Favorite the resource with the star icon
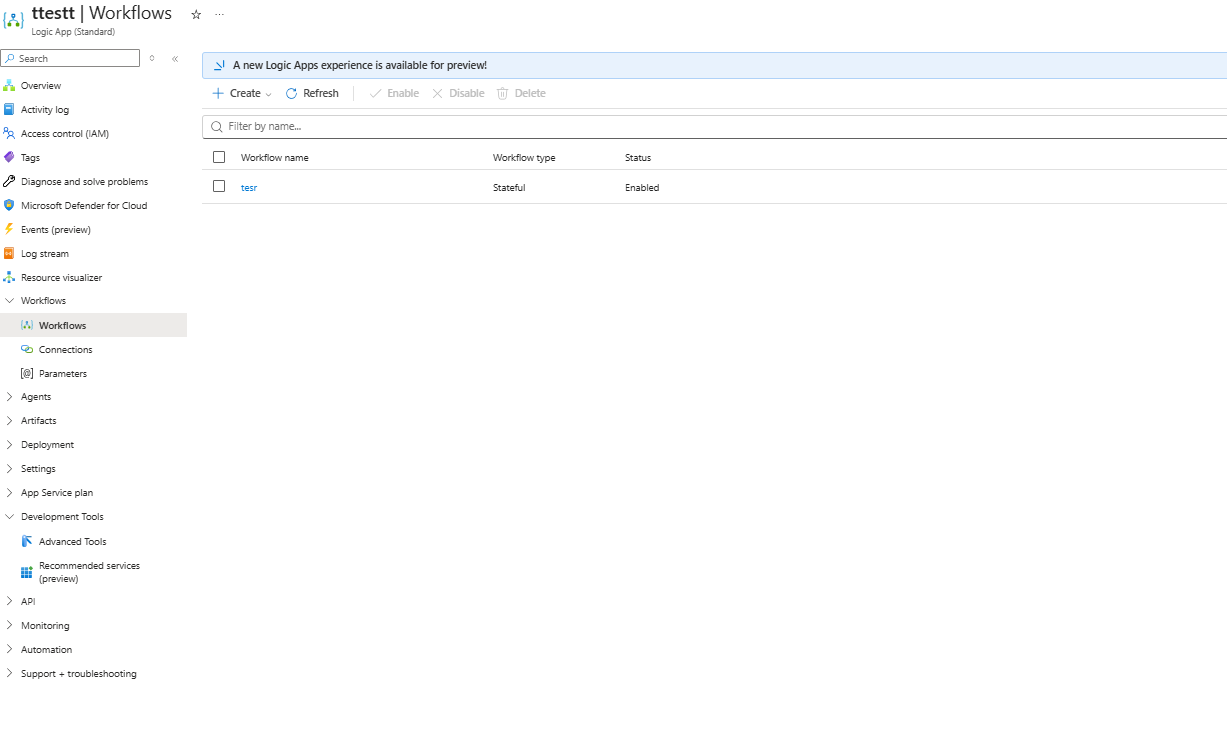Screen dimensions: 1227x740 click(x=196, y=15)
